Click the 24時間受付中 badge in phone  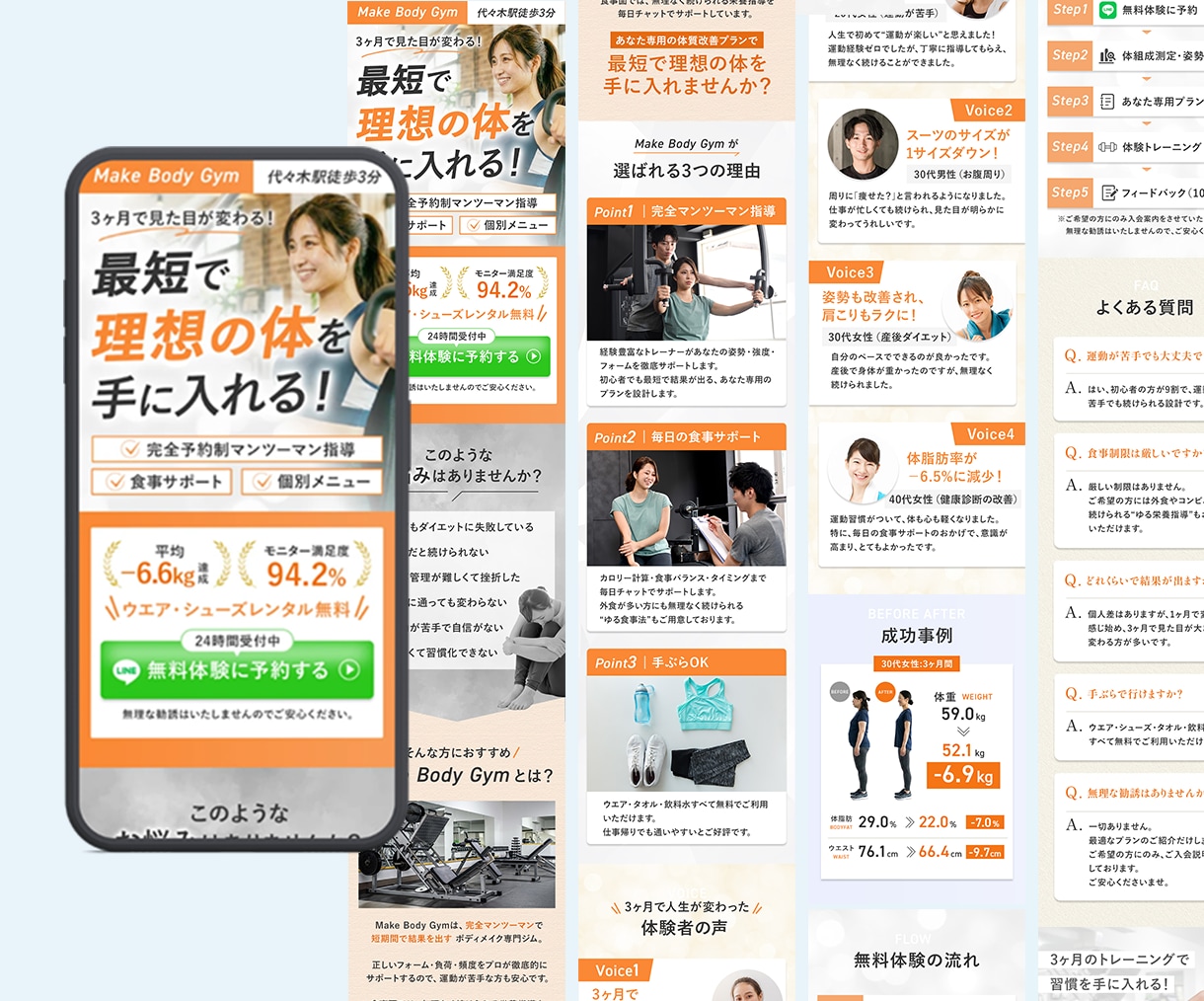(x=237, y=640)
